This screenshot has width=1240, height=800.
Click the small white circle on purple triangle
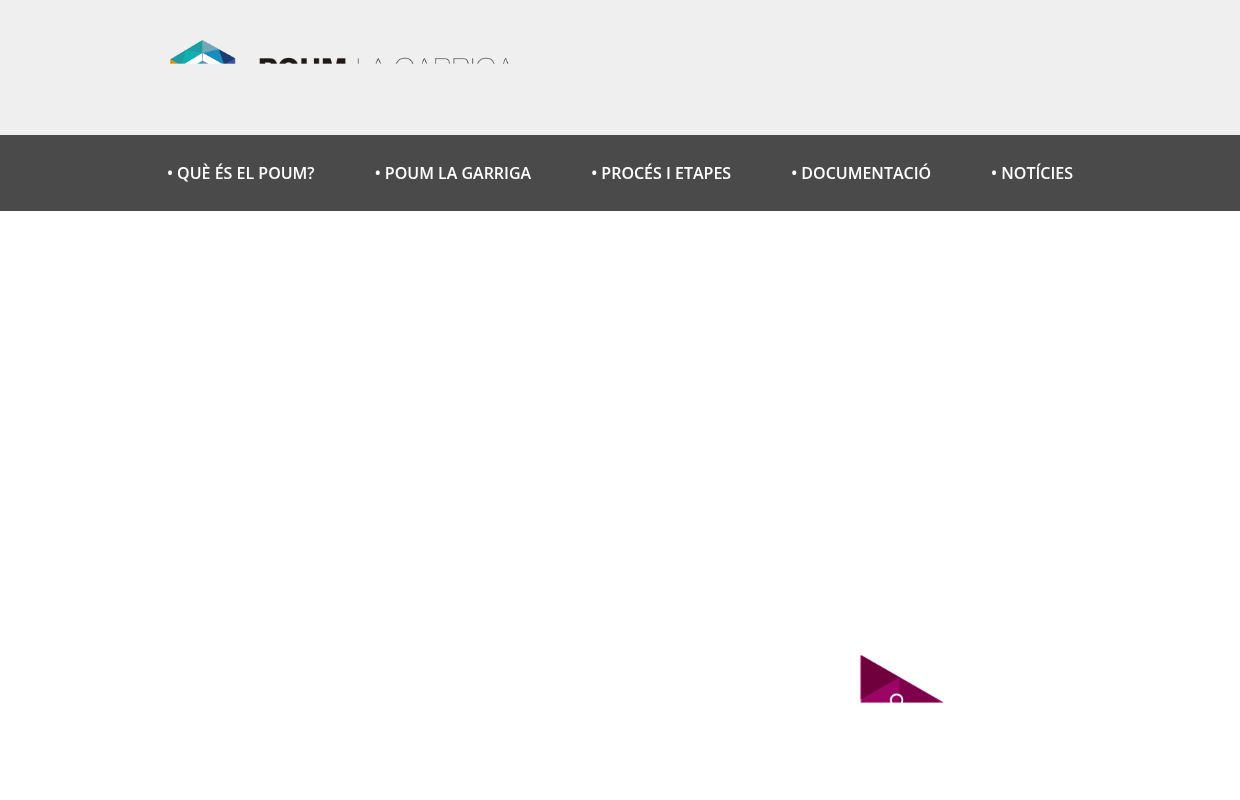click(x=896, y=699)
